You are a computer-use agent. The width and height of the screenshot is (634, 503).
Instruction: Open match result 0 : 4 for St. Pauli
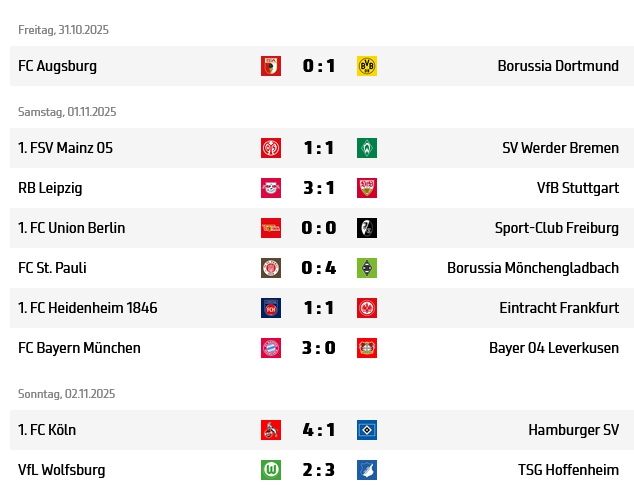pos(319,268)
